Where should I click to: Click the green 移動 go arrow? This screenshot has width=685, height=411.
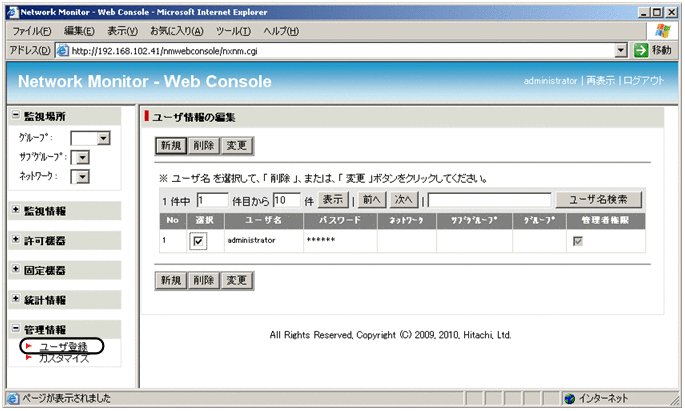pyautogui.click(x=641, y=50)
